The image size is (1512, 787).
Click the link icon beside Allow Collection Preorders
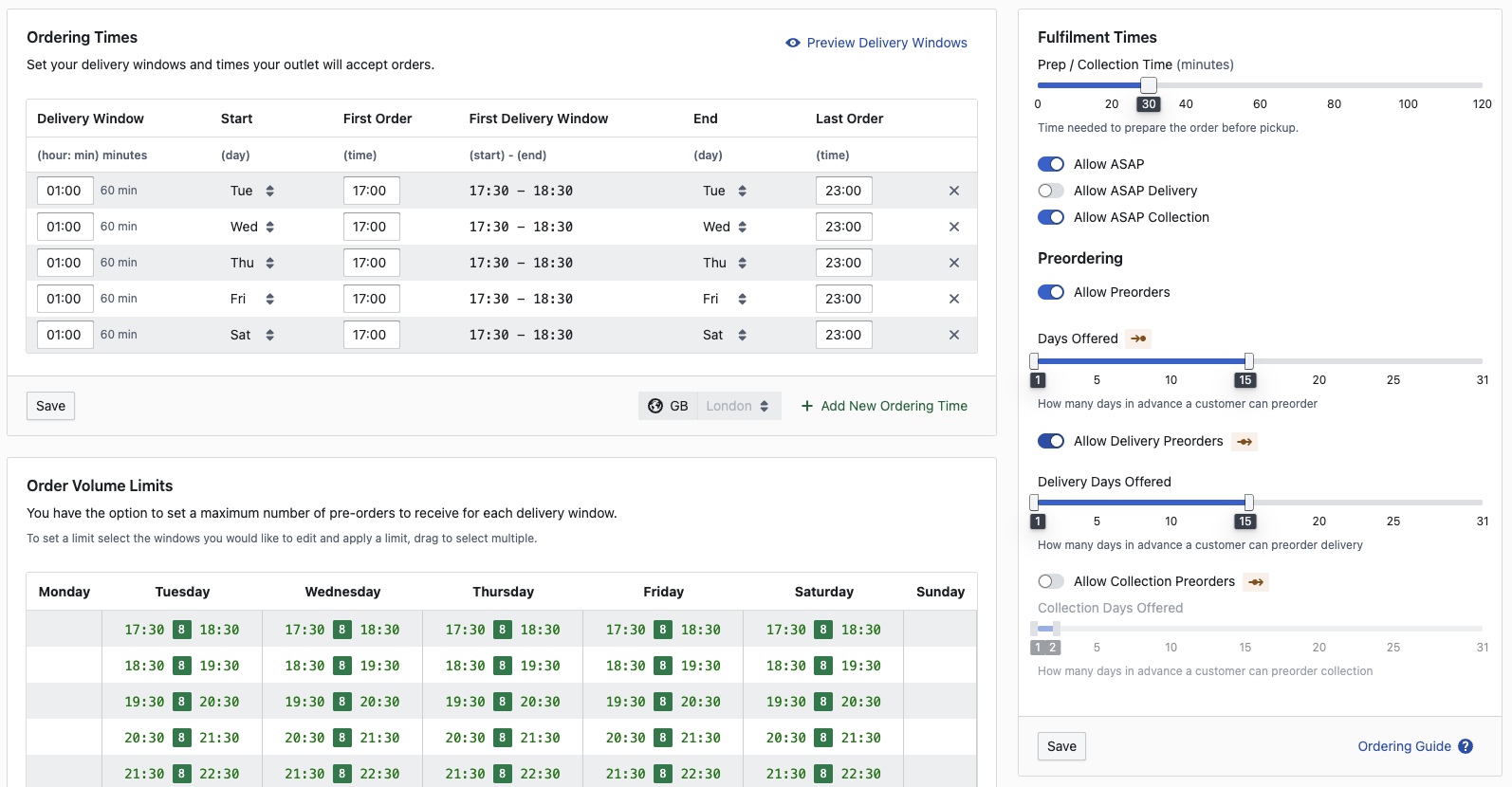coord(1256,582)
